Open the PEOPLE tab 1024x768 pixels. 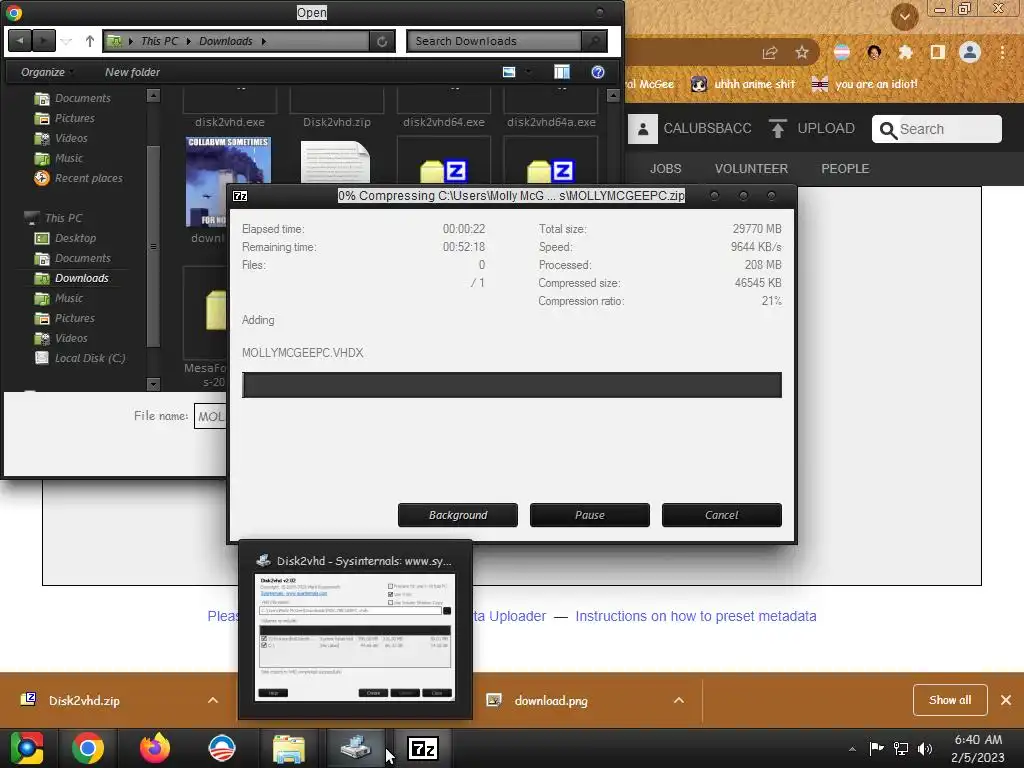(x=845, y=168)
